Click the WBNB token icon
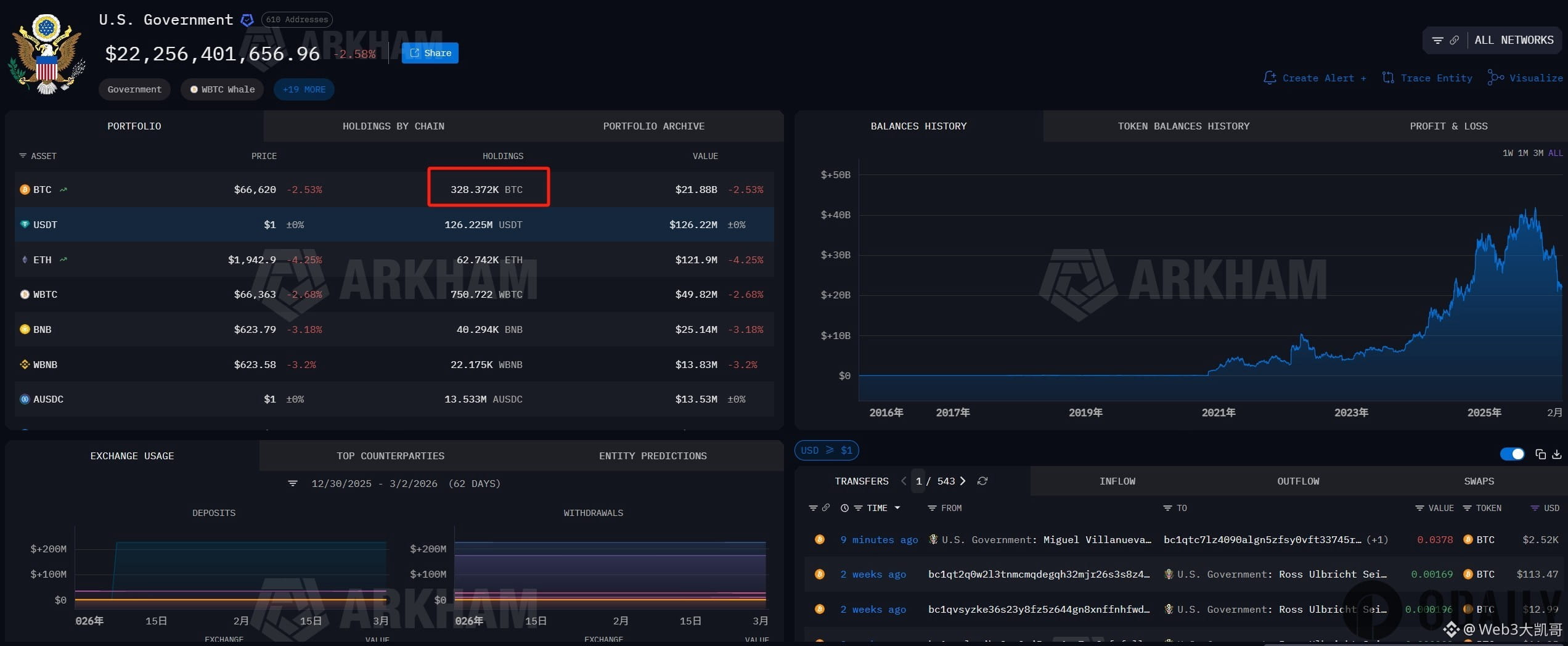This screenshot has width=1568, height=646. 25,365
